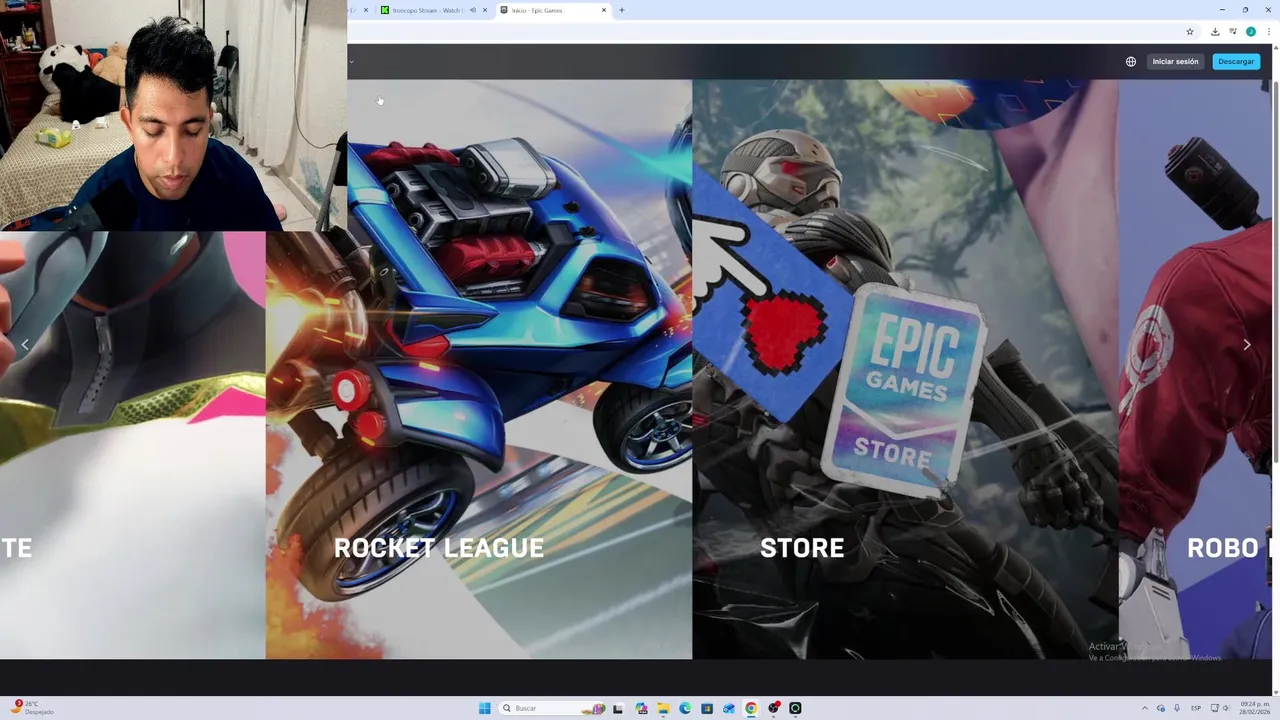Open the Epic Games Store card
This screenshot has height=720, width=1280.
905,370
